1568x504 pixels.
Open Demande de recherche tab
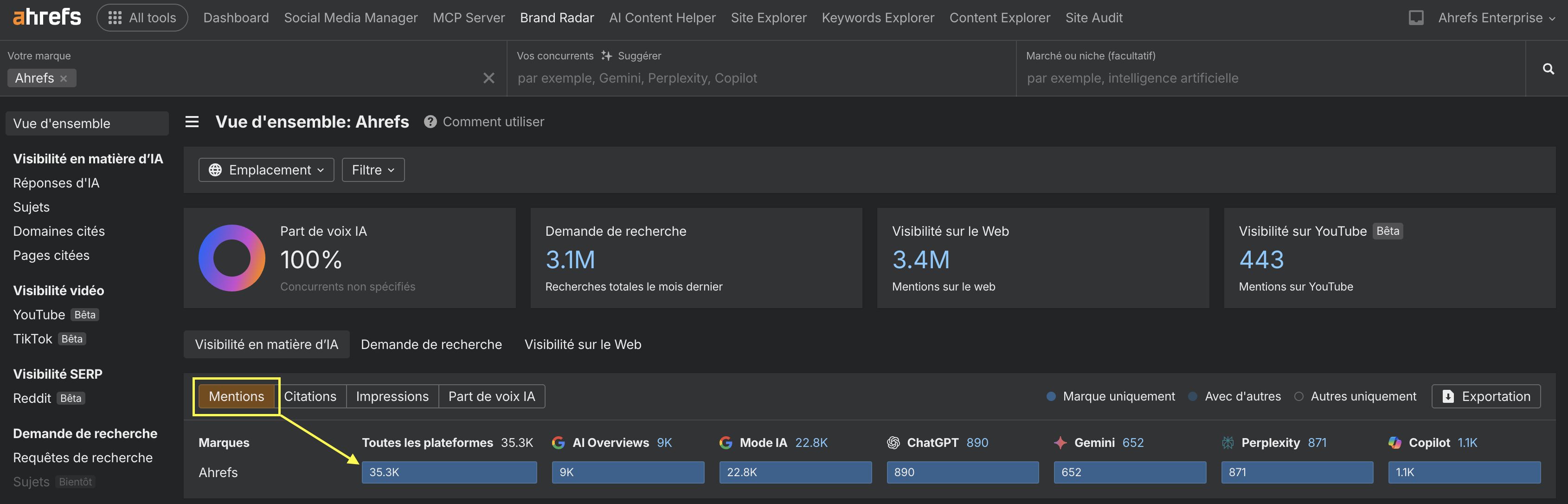point(431,344)
